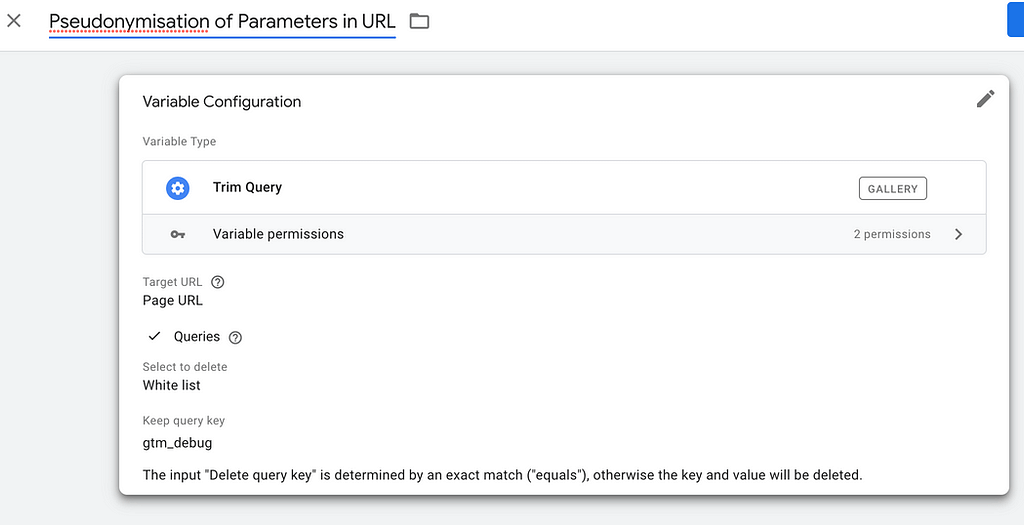Select the Trim Query variable type
Image resolution: width=1024 pixels, height=525 pixels.
point(564,188)
